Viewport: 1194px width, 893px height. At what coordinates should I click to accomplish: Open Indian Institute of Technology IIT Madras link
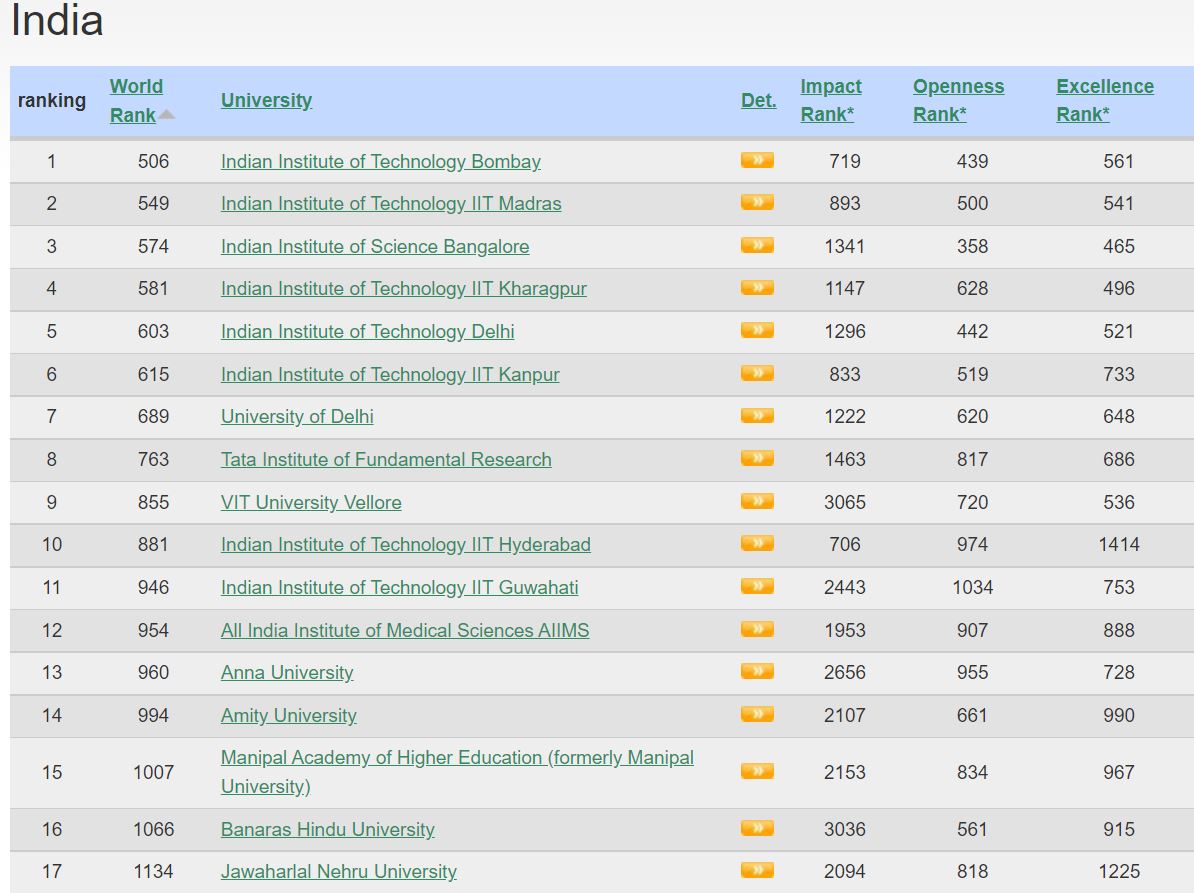coord(391,203)
